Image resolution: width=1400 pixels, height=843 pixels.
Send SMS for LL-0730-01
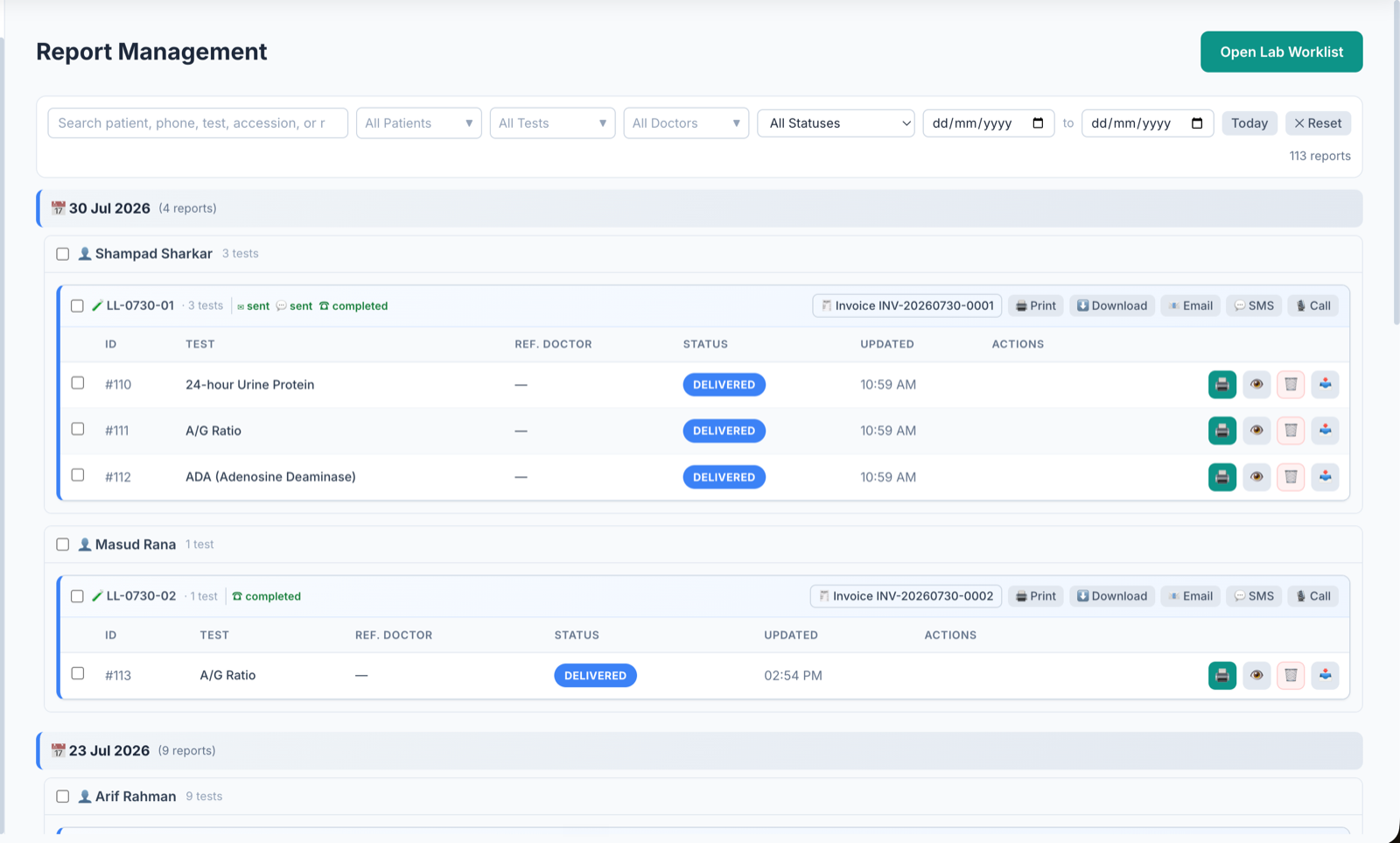[x=1254, y=306]
